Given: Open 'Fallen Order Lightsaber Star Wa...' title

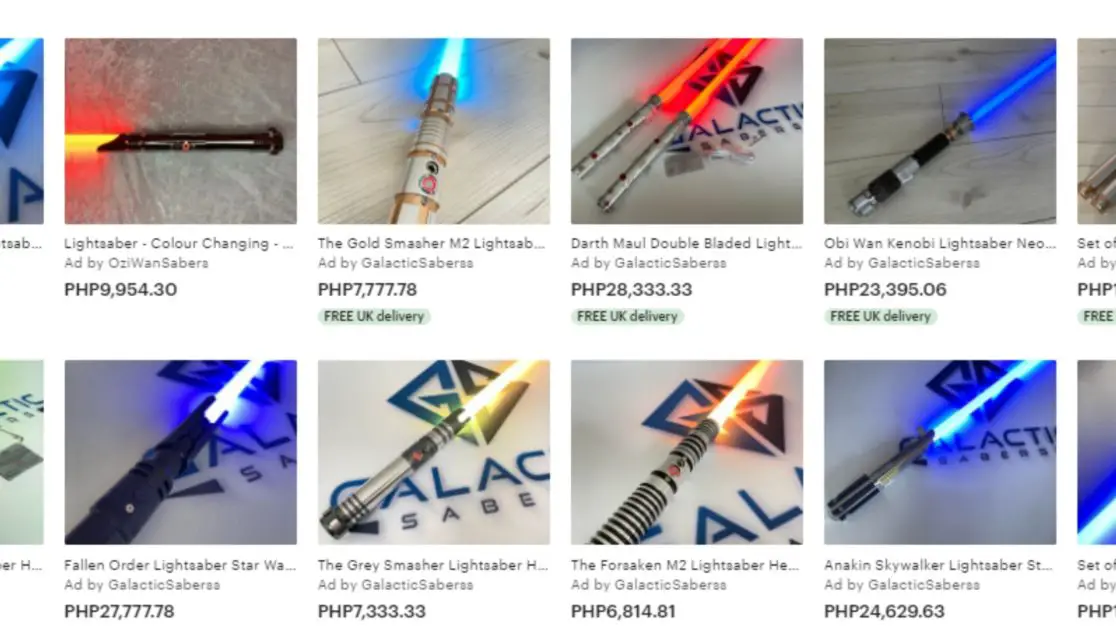Looking at the screenshot, I should pyautogui.click(x=179, y=565).
